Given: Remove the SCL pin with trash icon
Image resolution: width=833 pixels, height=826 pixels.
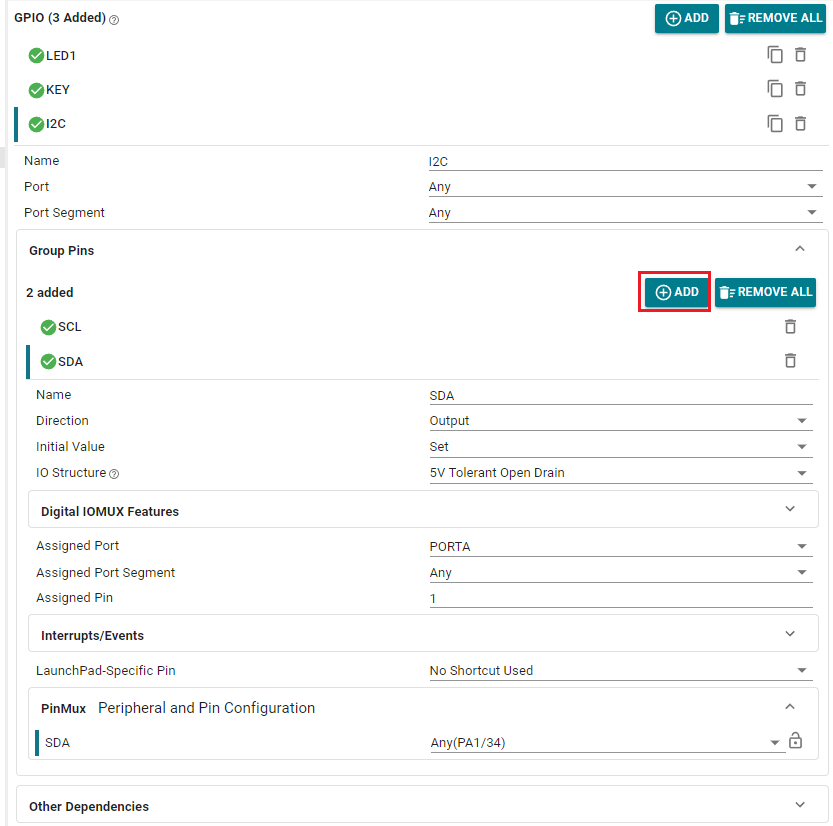Looking at the screenshot, I should (790, 327).
